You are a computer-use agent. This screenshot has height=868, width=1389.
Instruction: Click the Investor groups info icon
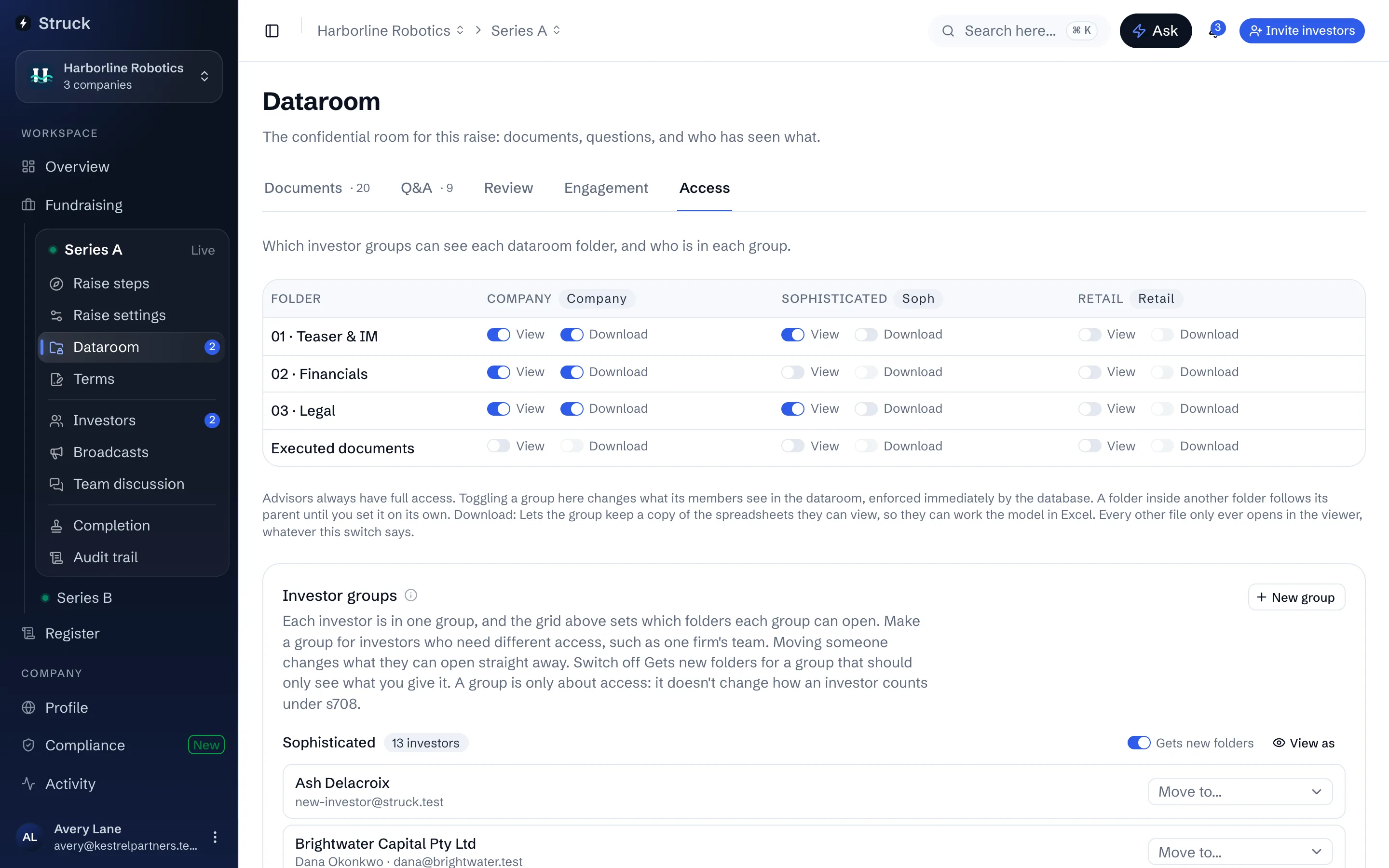click(411, 596)
